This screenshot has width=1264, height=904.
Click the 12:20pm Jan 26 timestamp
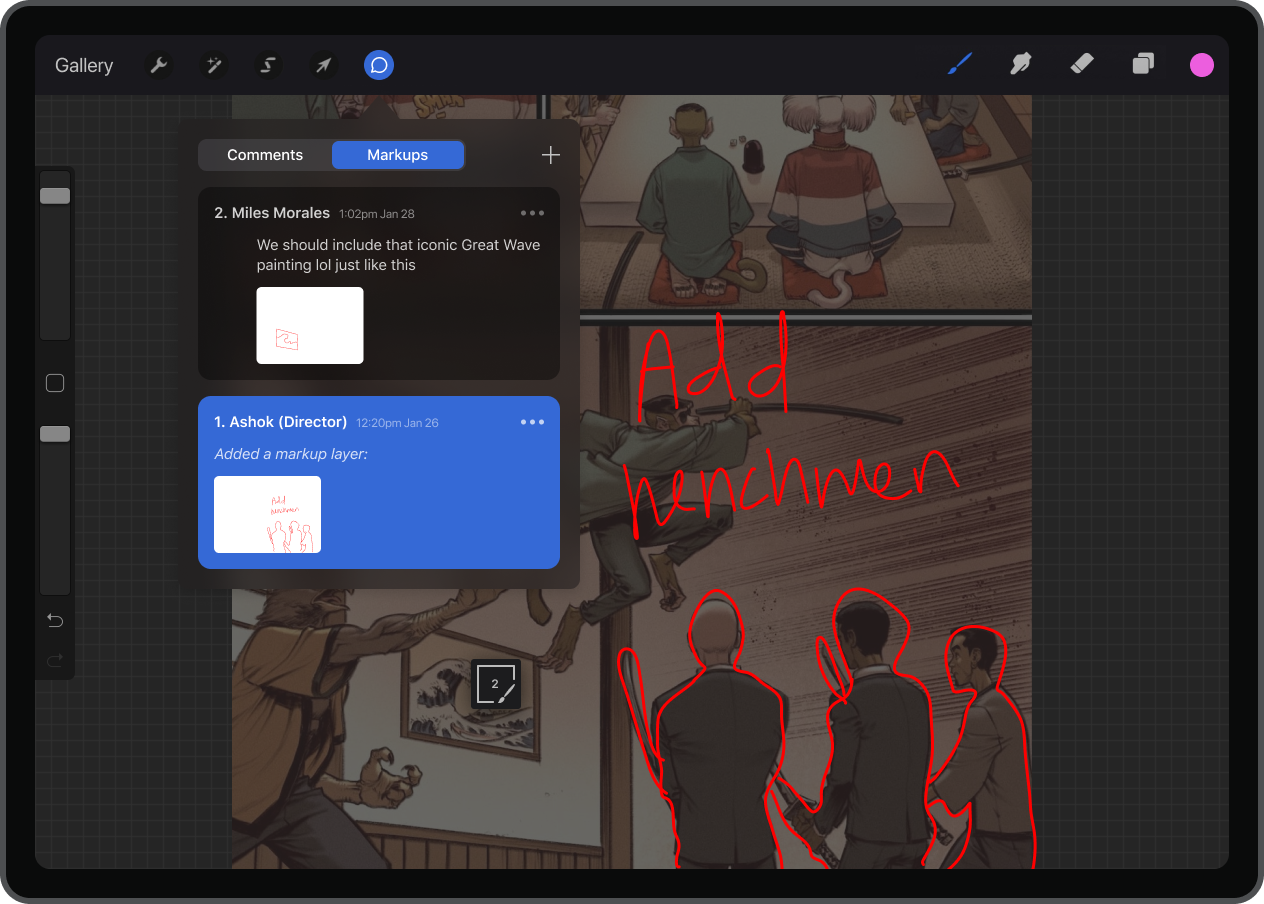[x=398, y=423]
